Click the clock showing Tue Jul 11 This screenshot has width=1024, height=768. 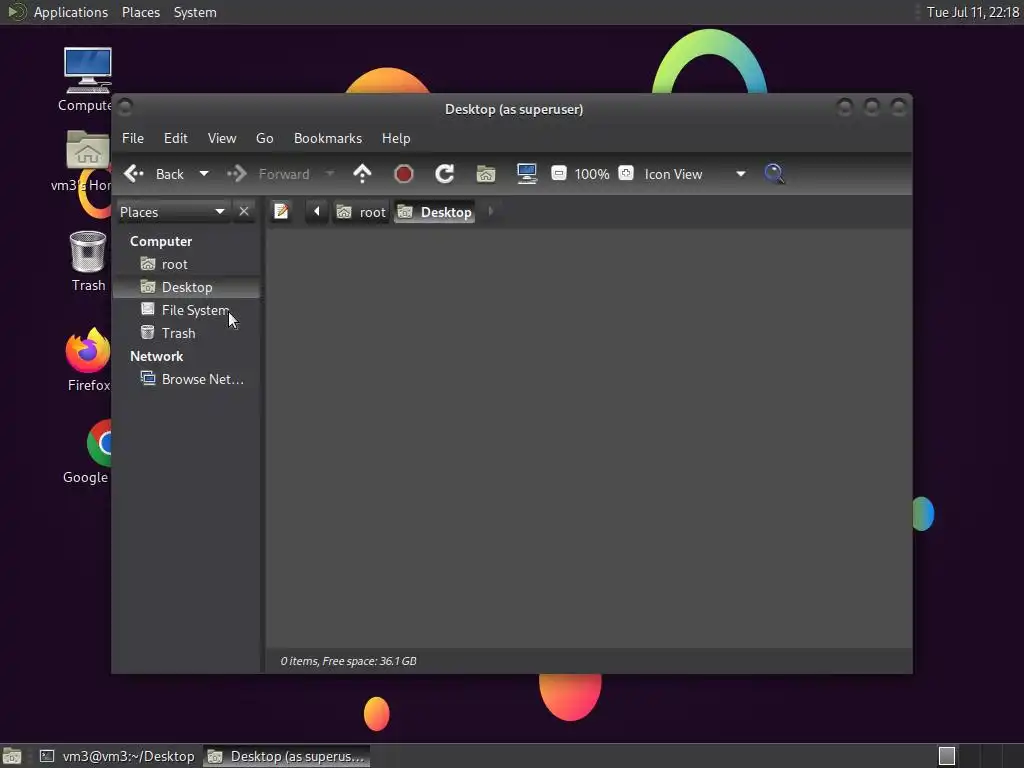coord(973,12)
